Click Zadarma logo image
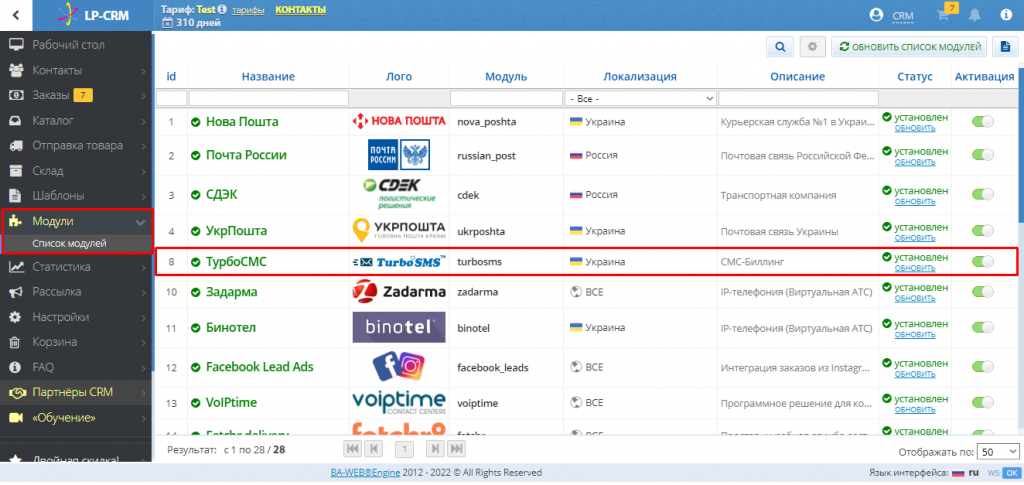 click(399, 291)
